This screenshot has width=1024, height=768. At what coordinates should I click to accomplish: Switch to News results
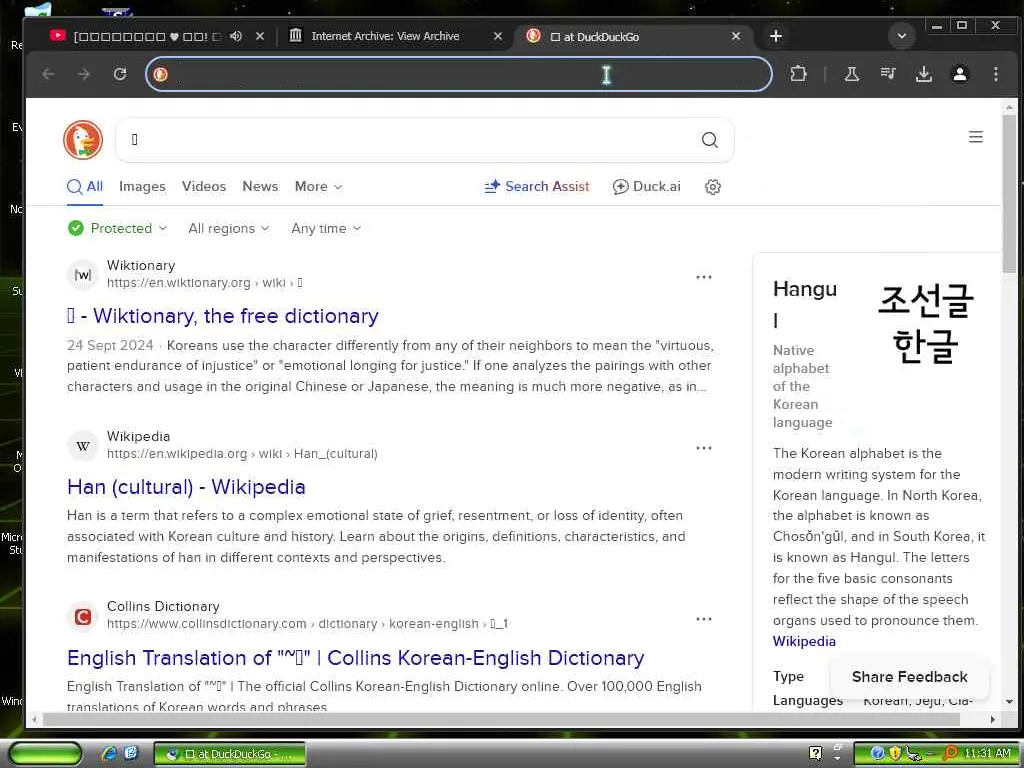coord(260,187)
